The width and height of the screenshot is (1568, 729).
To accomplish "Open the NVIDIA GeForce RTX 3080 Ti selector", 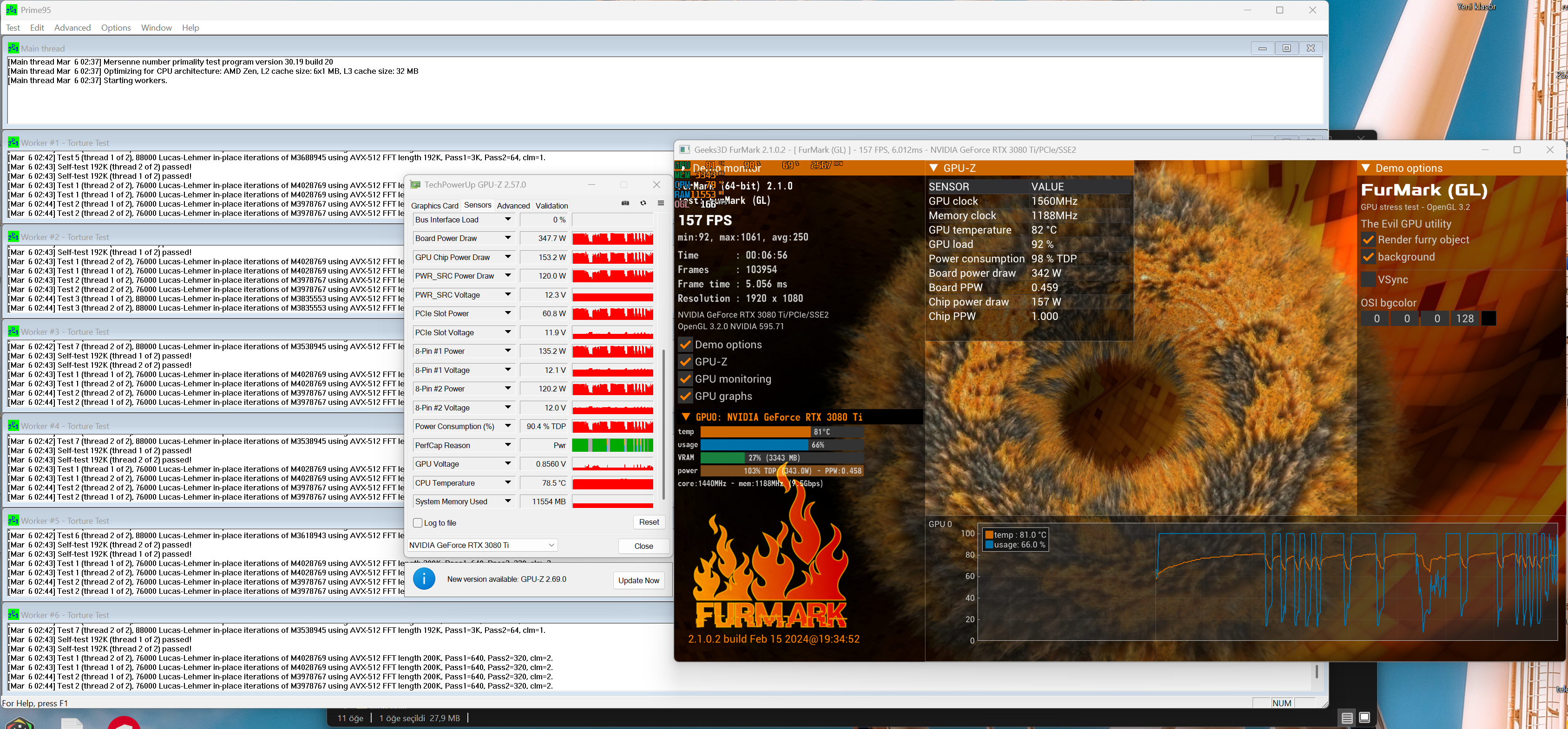I will pos(482,545).
